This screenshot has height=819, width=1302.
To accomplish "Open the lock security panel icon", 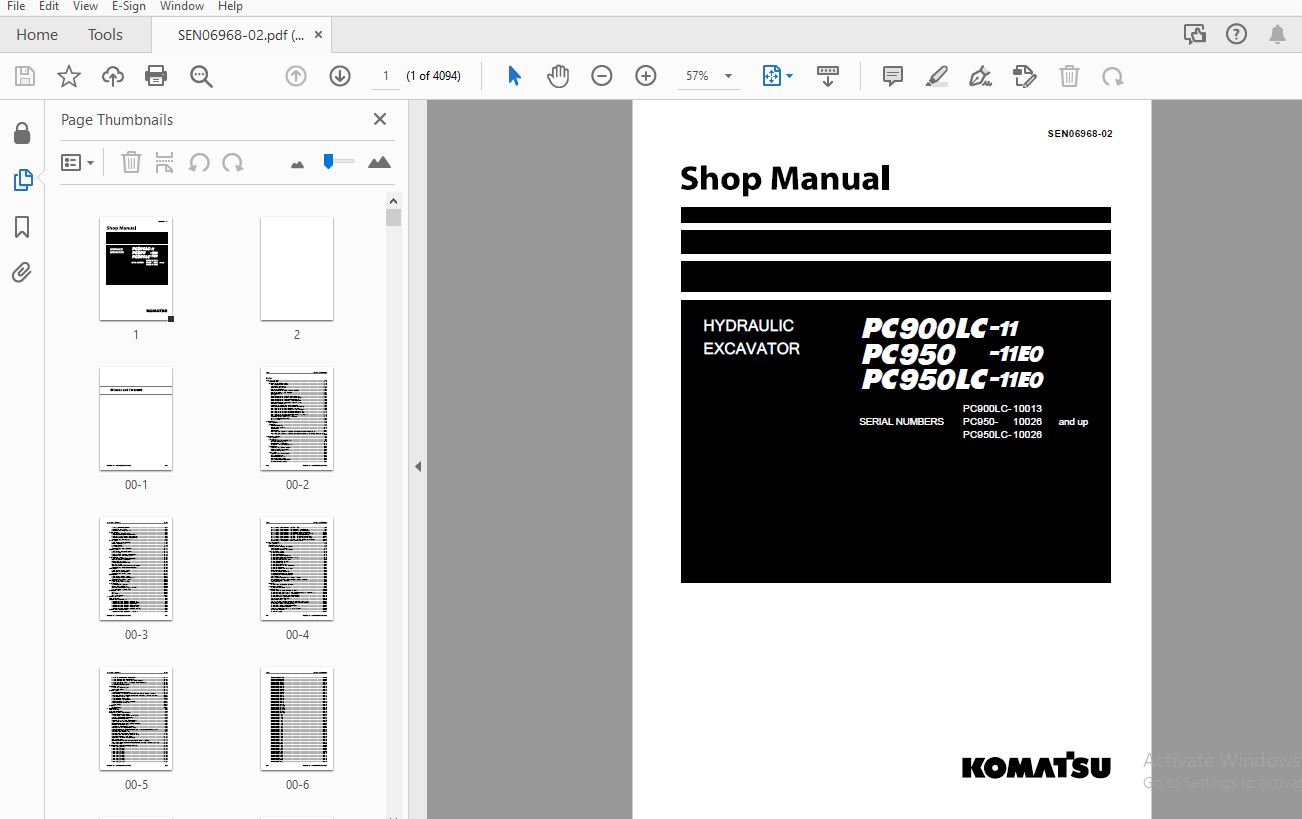I will (x=22, y=133).
